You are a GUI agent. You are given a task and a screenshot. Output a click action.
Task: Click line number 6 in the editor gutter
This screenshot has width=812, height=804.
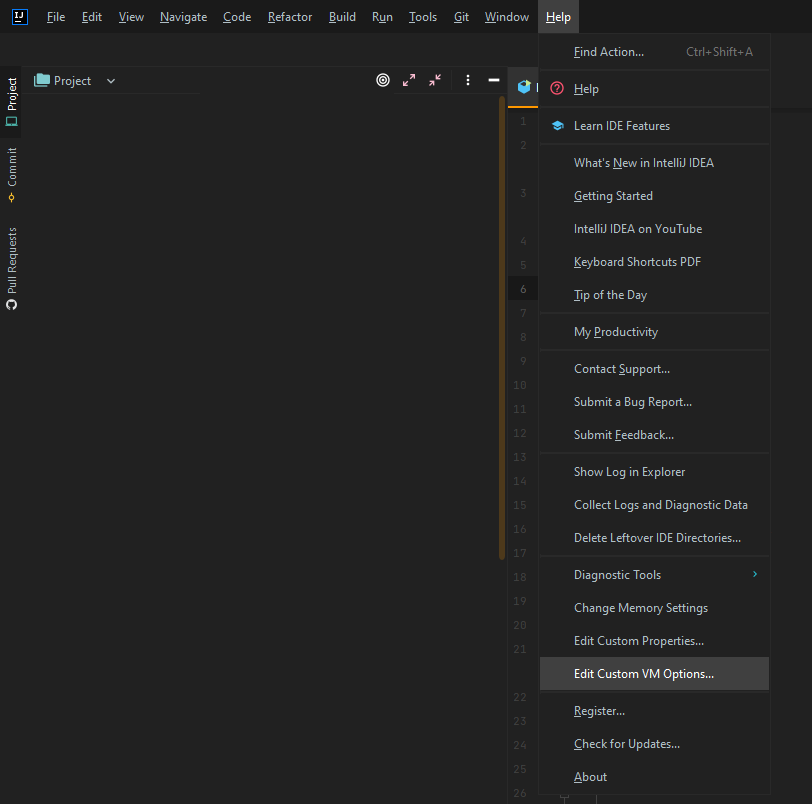click(x=522, y=287)
